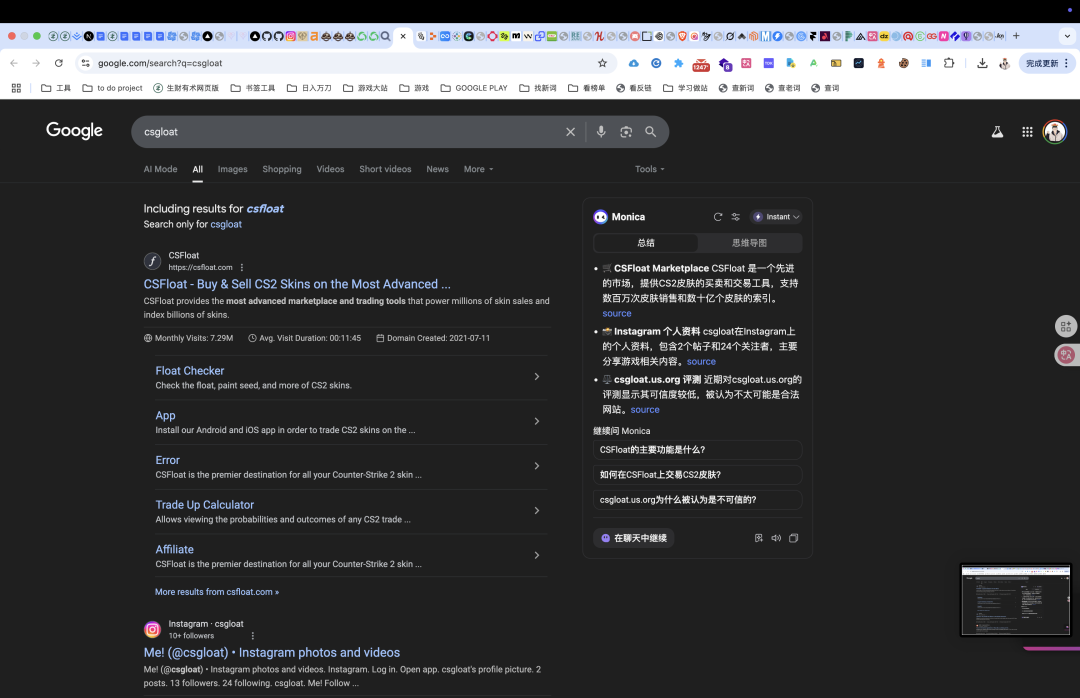
Task: Submit search with the magnifier icon
Action: pyautogui.click(x=651, y=132)
